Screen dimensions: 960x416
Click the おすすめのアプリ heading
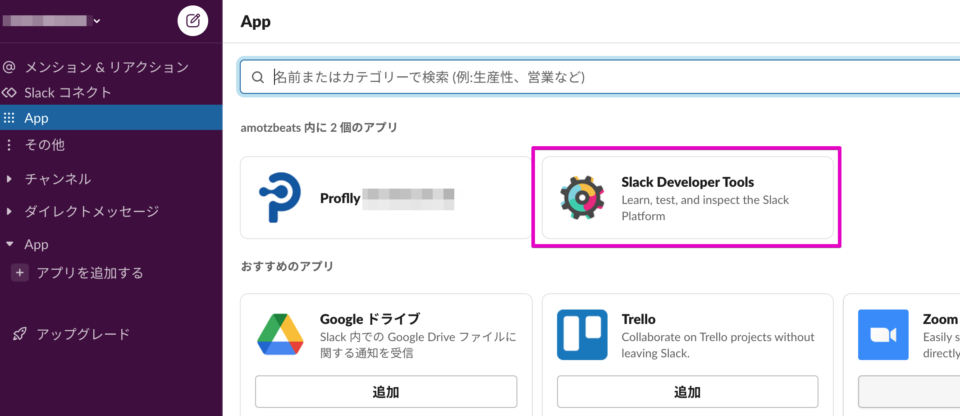[x=287, y=267]
